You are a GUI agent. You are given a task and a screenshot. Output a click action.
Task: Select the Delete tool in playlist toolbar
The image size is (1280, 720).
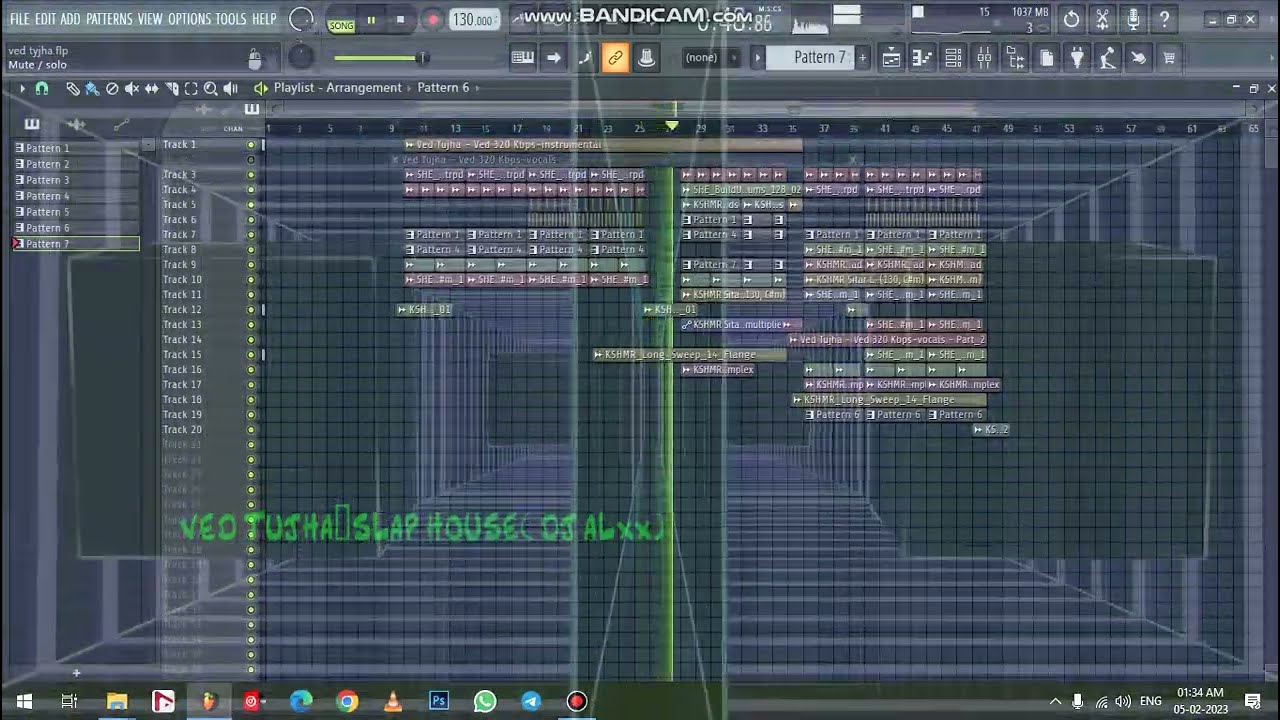(x=112, y=88)
